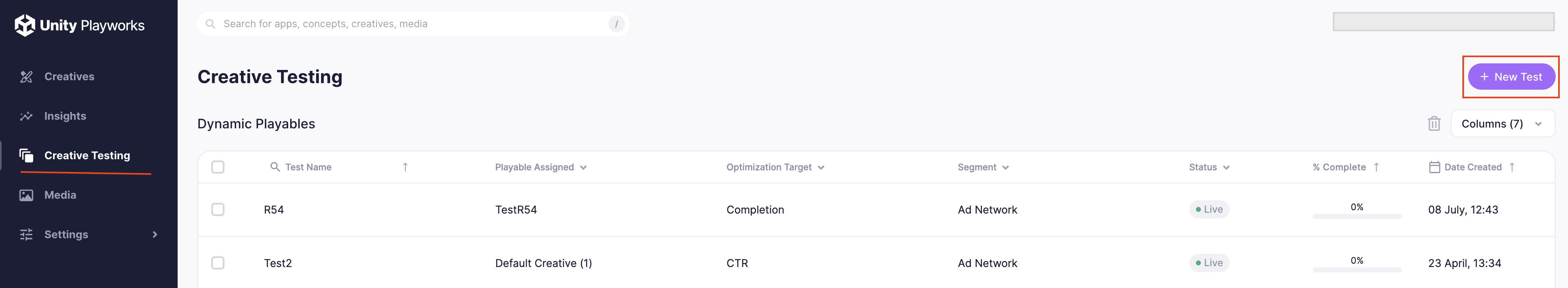Go to Creative Testing in sidebar

click(x=86, y=155)
